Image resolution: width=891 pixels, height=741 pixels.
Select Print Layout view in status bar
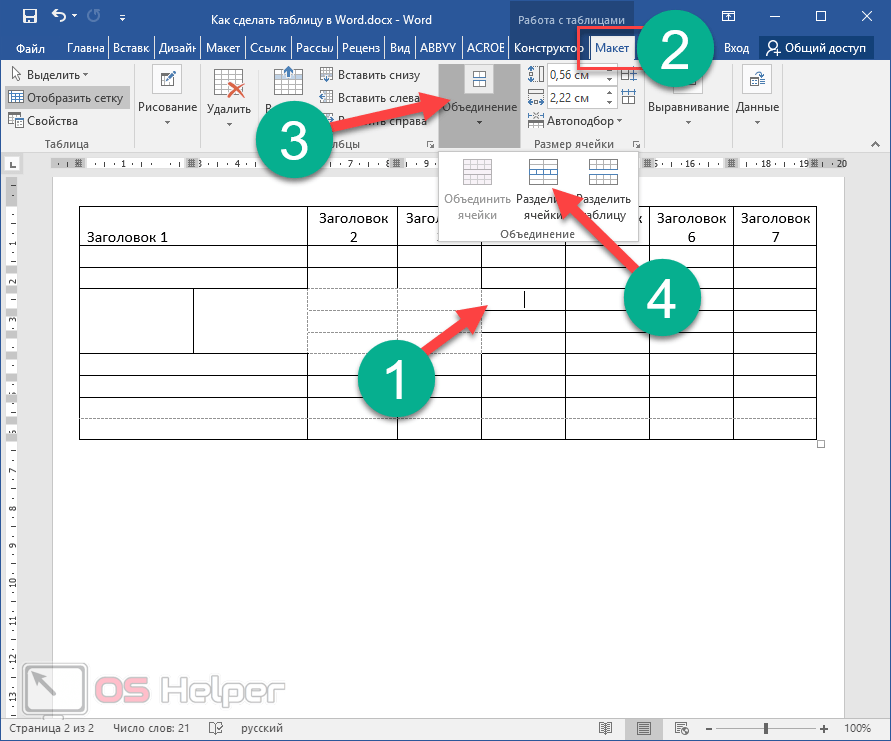(x=643, y=728)
